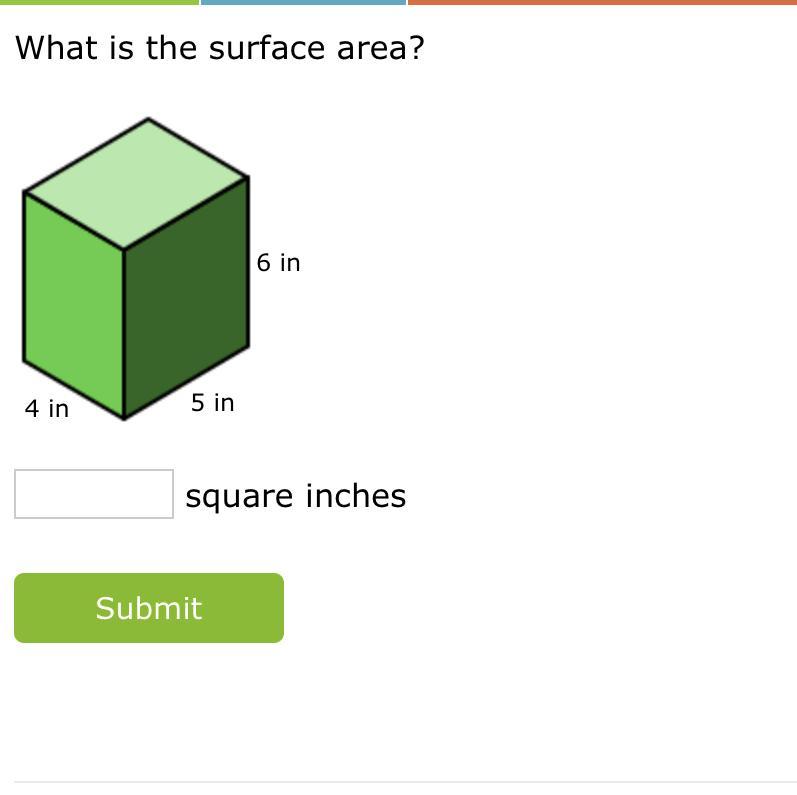Click the 'square inches' unit label
797x795 pixels.
point(296,496)
